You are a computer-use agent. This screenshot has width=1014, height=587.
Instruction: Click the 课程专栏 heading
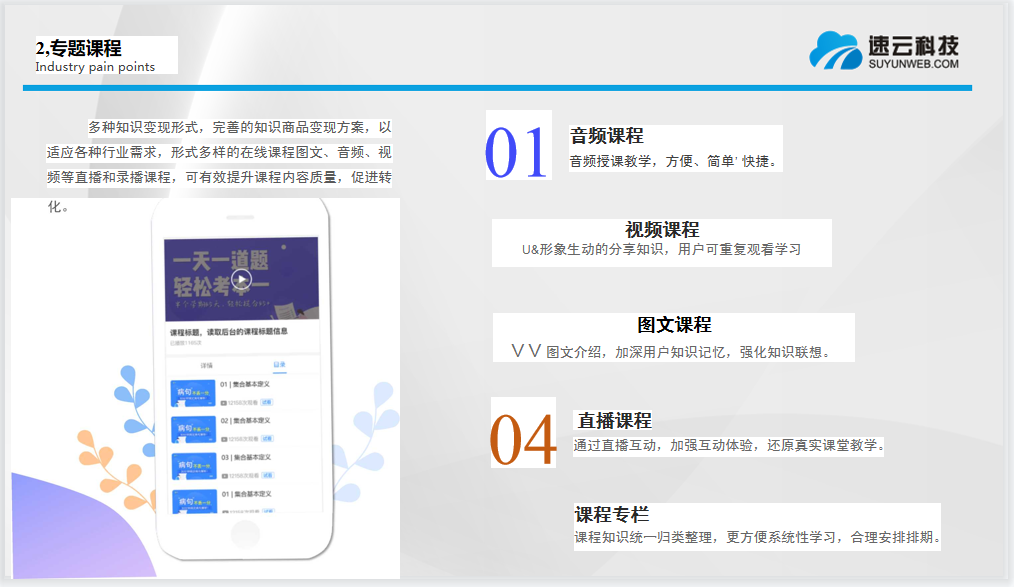click(611, 515)
